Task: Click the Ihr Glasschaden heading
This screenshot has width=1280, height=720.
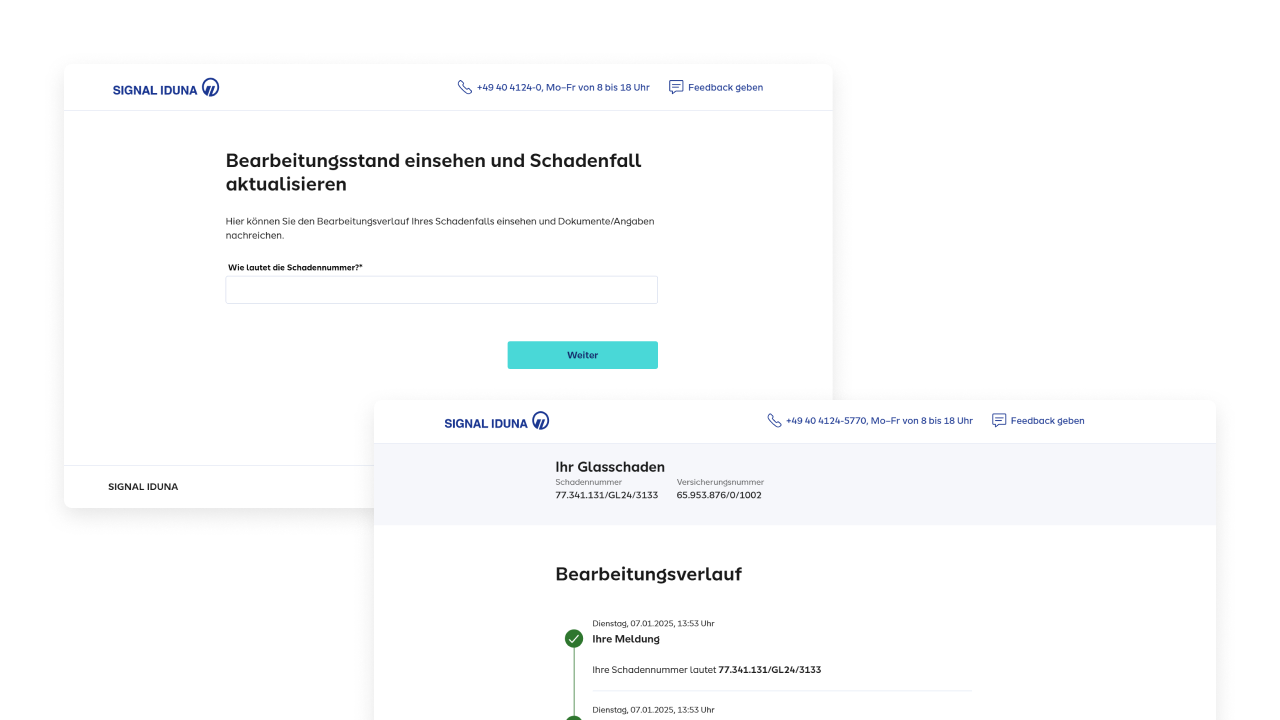Action: coord(610,467)
